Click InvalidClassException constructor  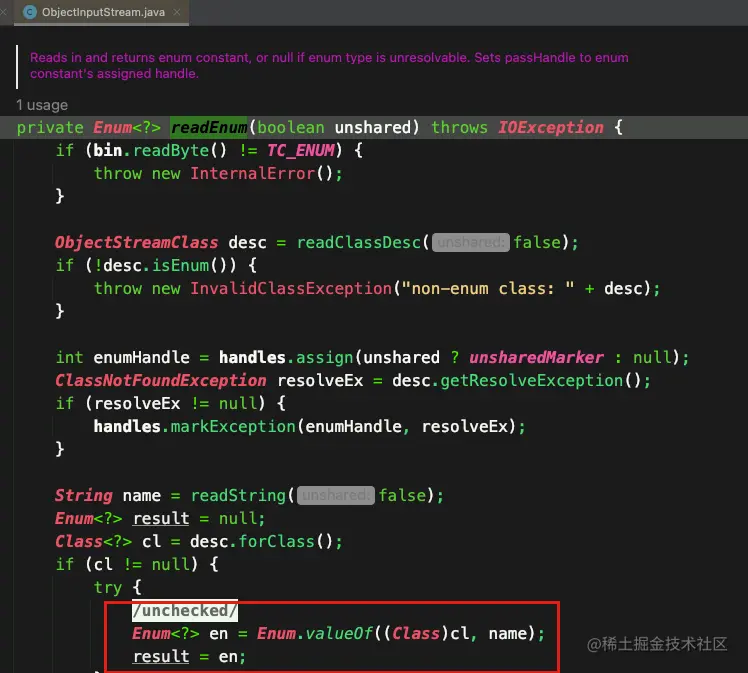tap(291, 289)
